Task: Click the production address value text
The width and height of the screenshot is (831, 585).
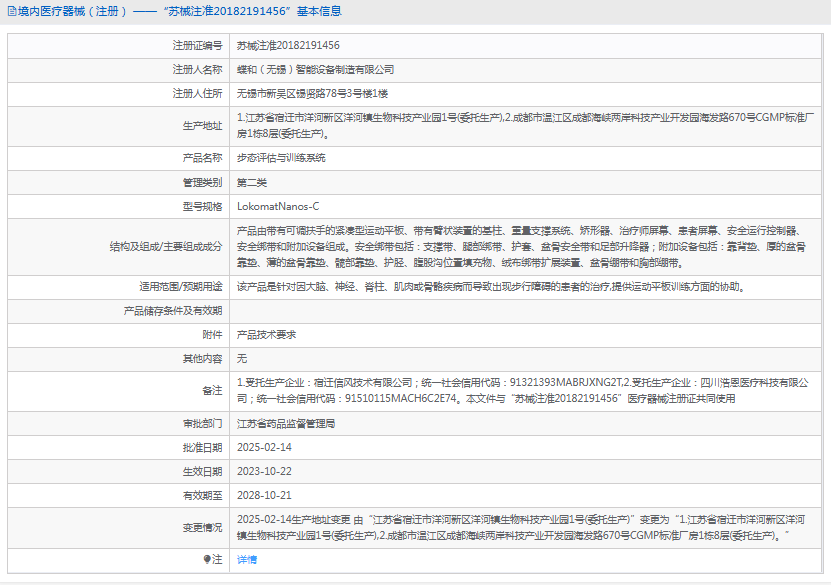Action: tap(525, 126)
